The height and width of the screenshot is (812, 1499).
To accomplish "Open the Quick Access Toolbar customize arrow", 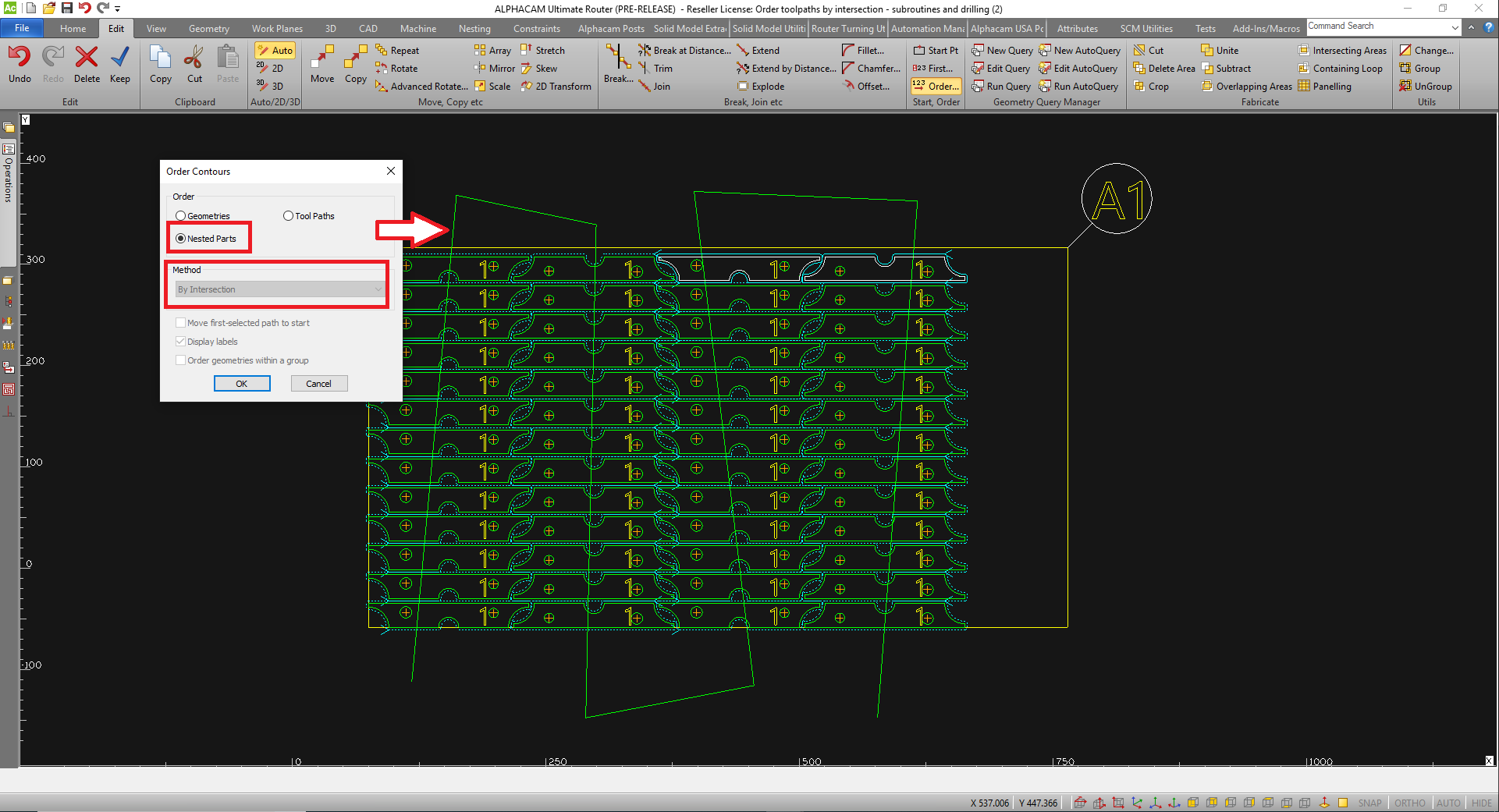I will (118, 9).
